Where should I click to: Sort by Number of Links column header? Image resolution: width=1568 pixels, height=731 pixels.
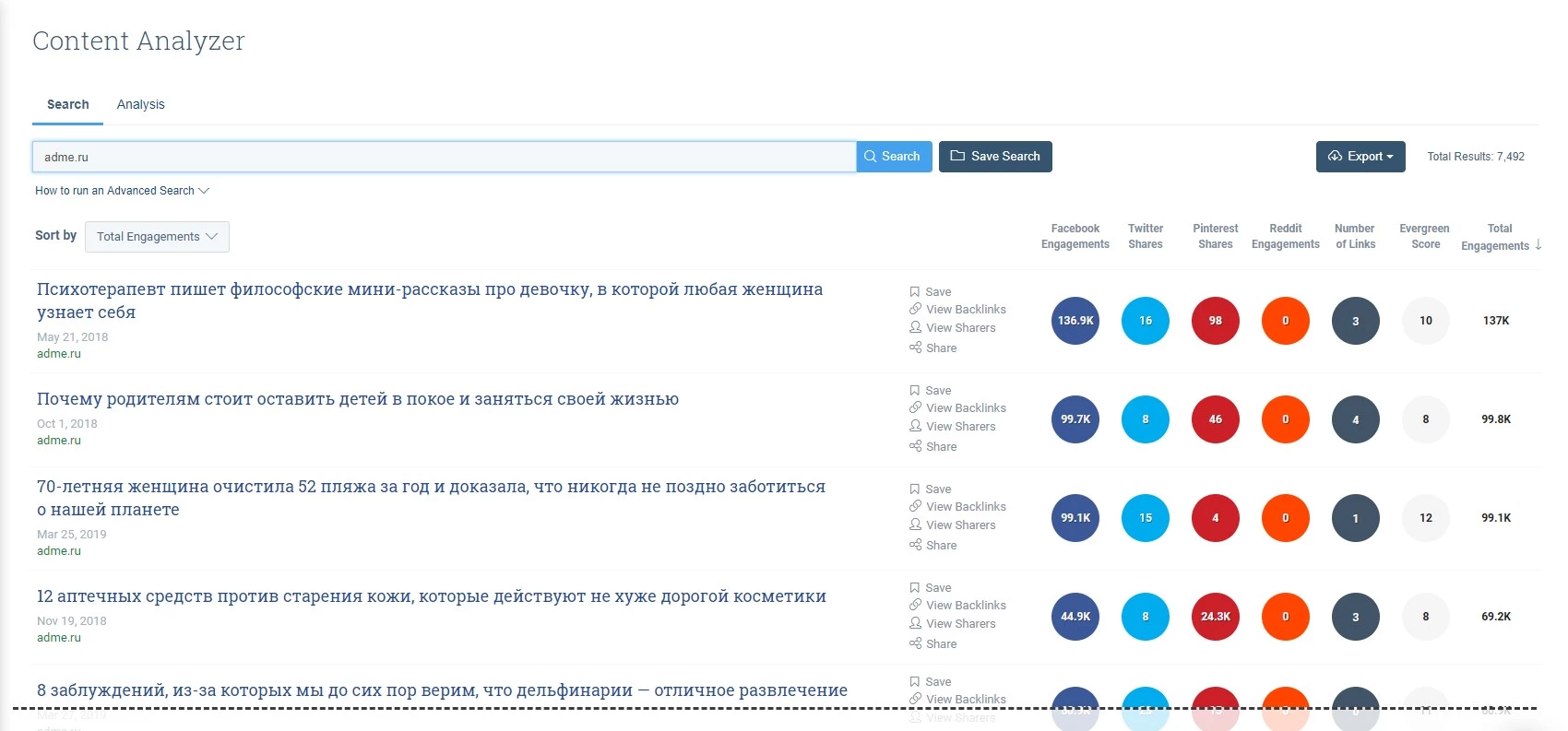click(x=1355, y=236)
